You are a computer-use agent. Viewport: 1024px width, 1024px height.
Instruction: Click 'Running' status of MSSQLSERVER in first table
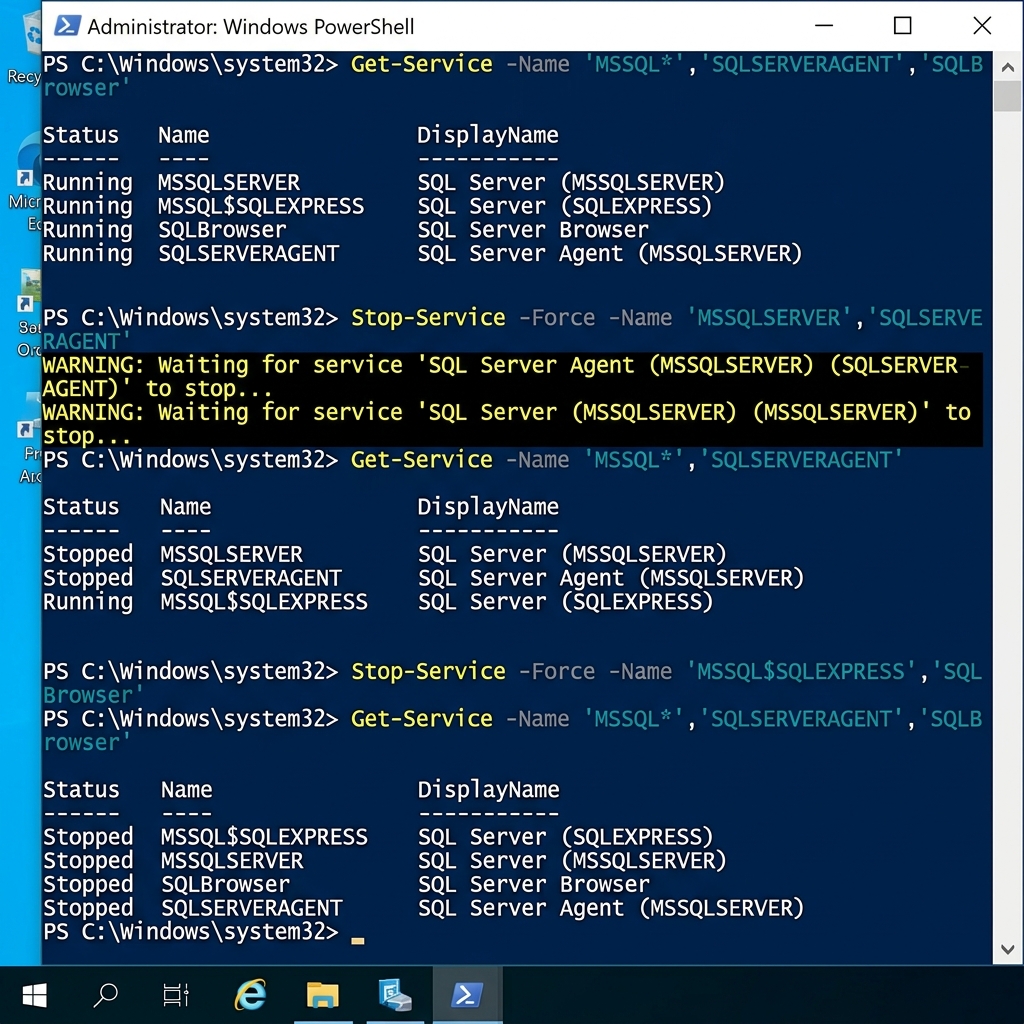(88, 182)
